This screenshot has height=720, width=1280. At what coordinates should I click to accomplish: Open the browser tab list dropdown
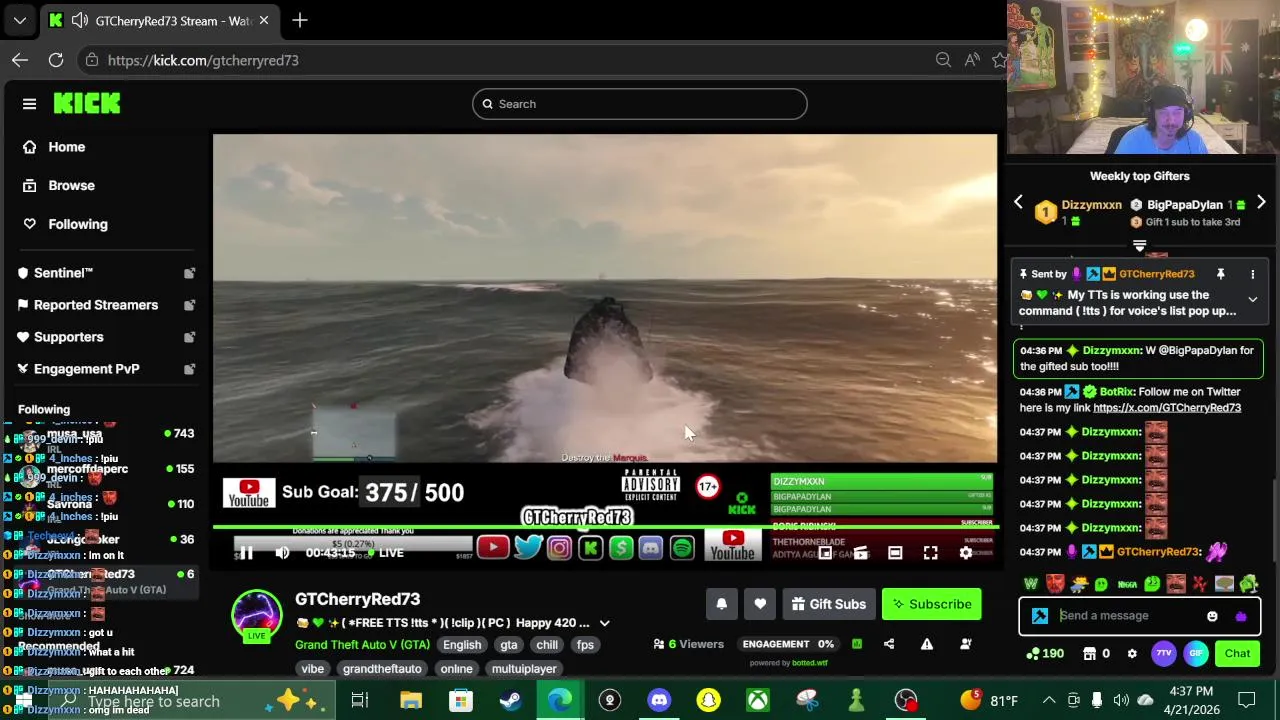[20, 20]
